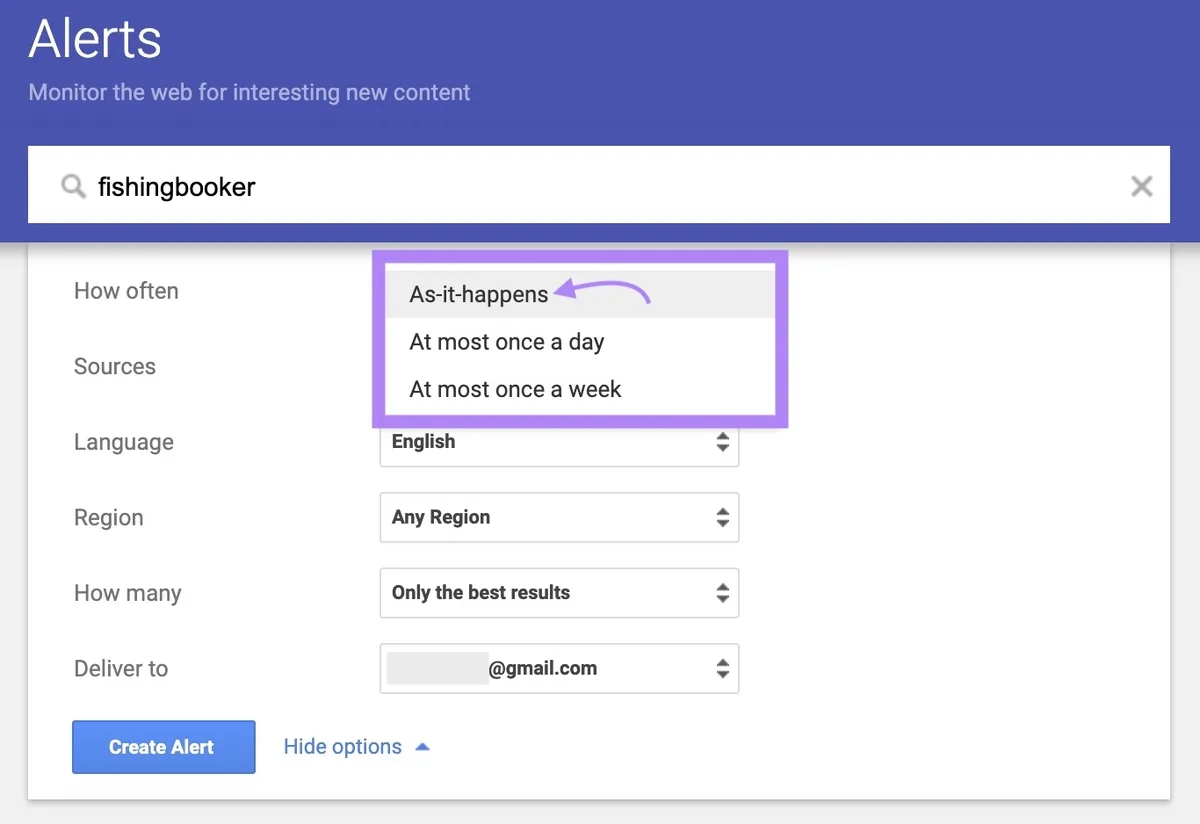Select As-it-happens frequency option
Image resolution: width=1200 pixels, height=824 pixels.
pyautogui.click(x=580, y=294)
